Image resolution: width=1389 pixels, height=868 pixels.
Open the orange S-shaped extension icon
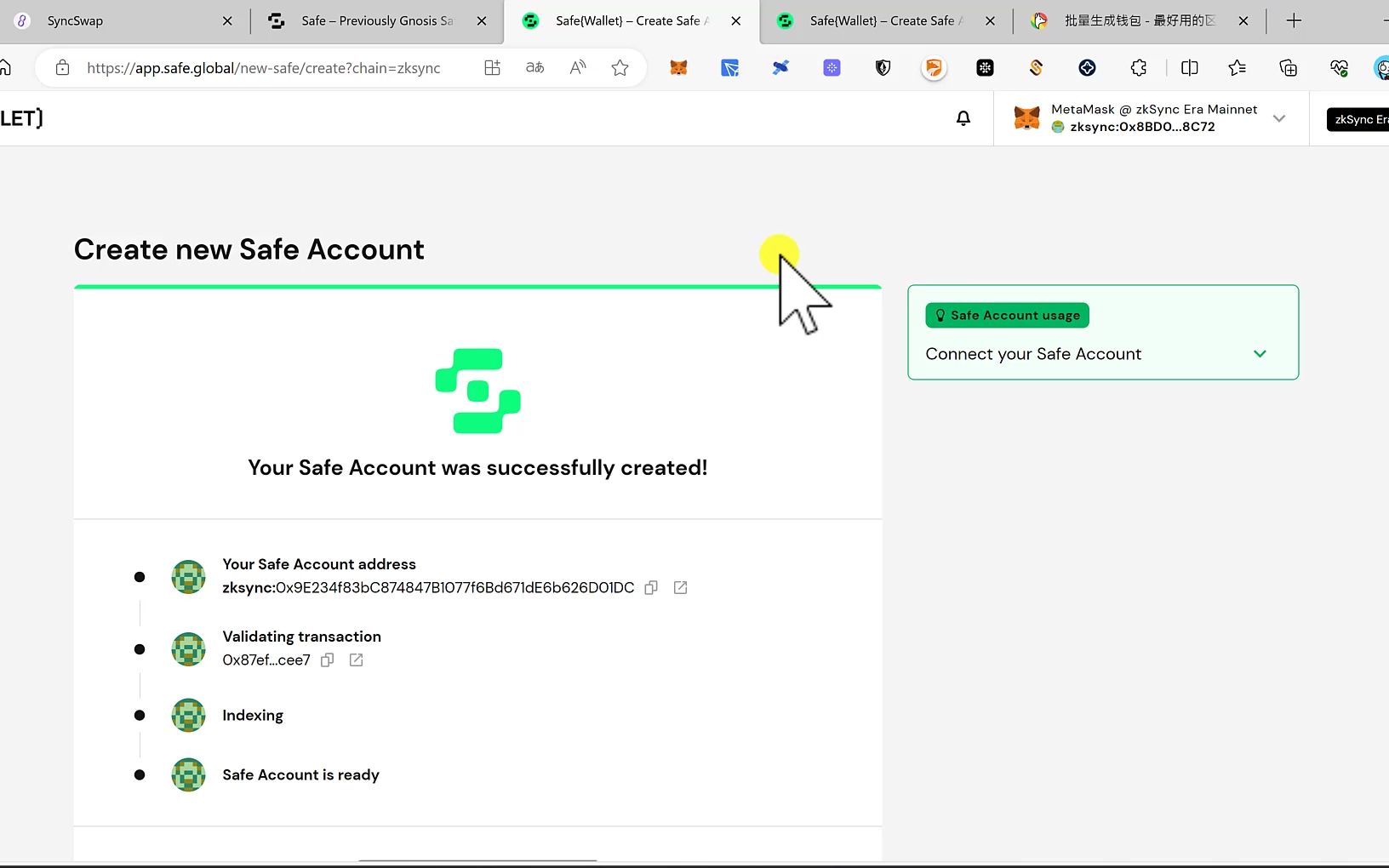1036,68
